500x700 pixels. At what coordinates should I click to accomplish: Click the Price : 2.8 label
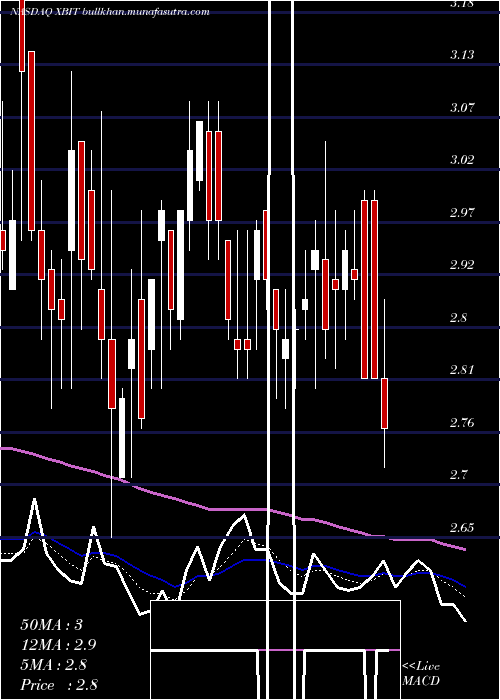59,684
